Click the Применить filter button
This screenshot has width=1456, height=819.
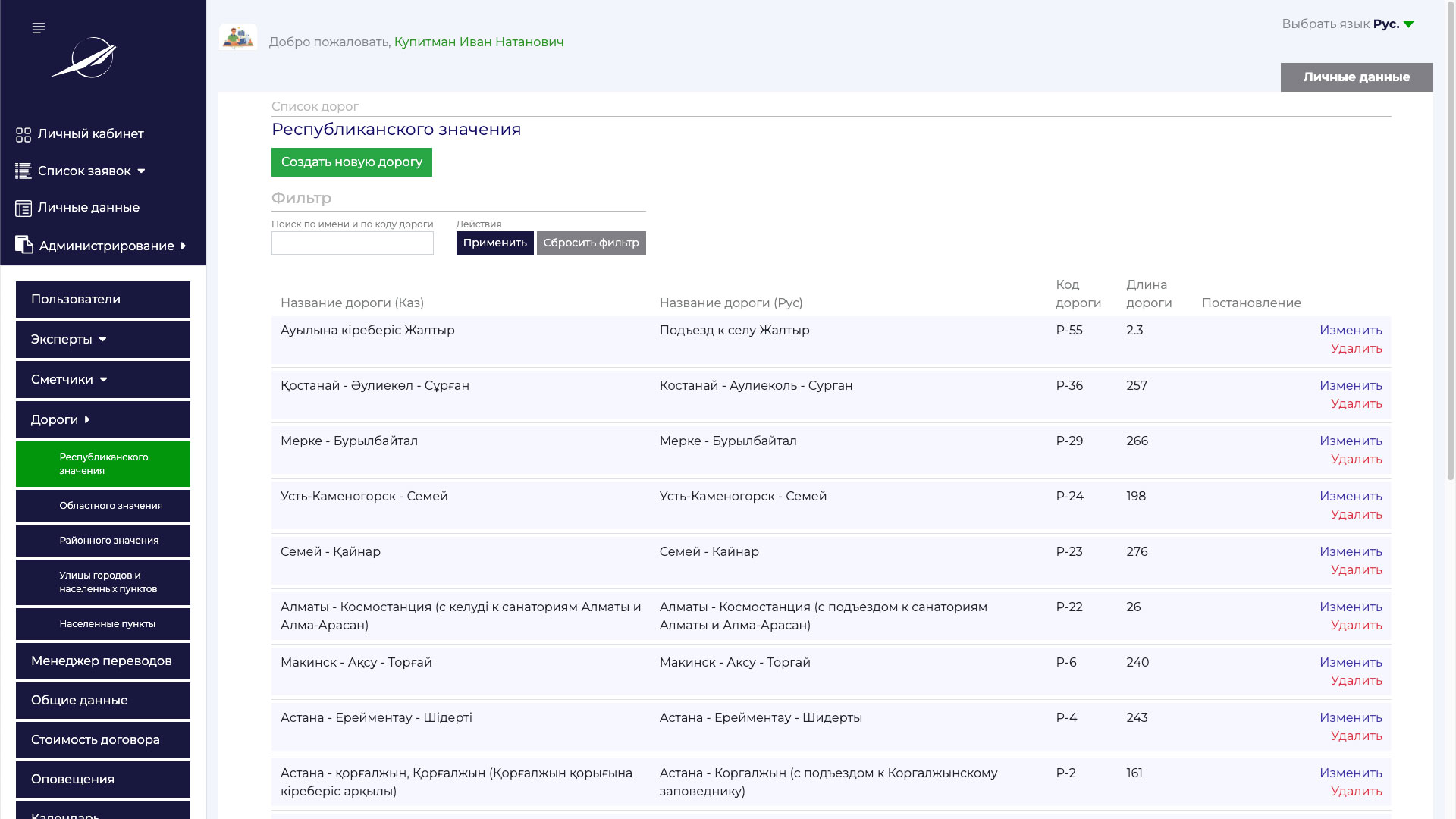tap(494, 243)
